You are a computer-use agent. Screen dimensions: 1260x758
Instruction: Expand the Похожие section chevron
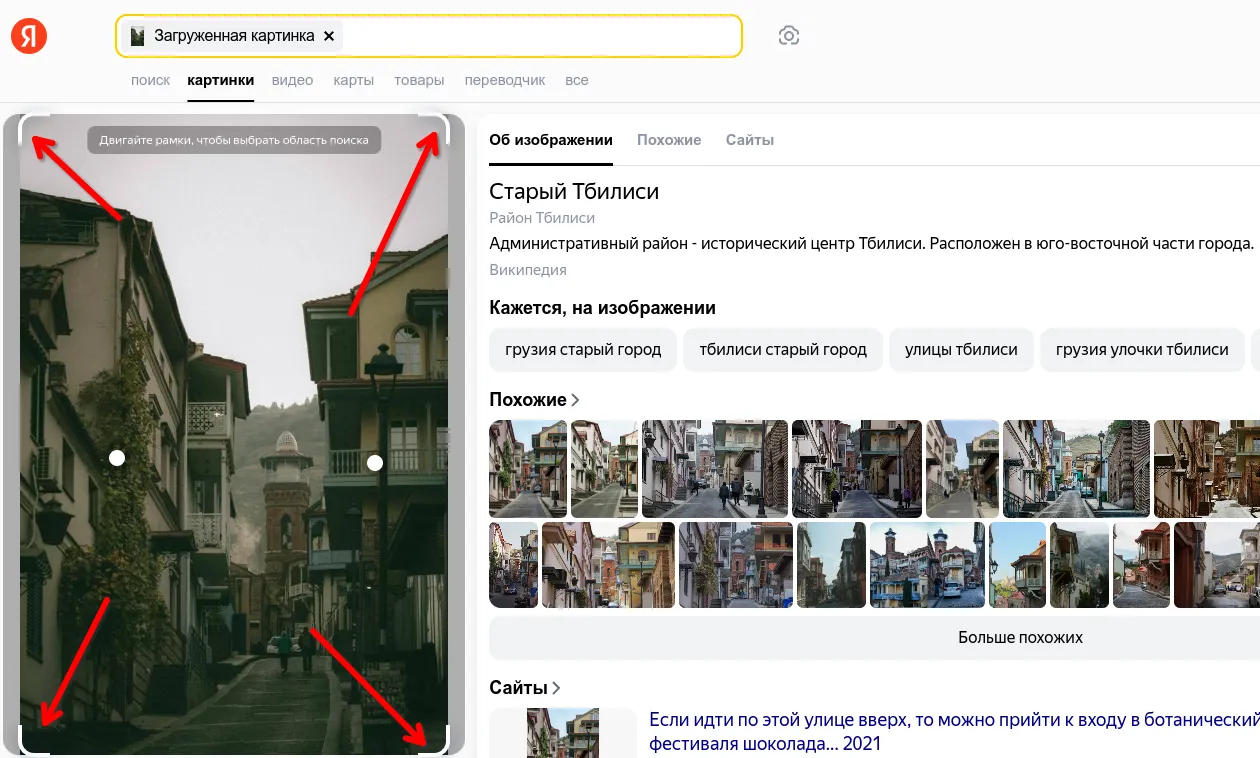(x=575, y=400)
